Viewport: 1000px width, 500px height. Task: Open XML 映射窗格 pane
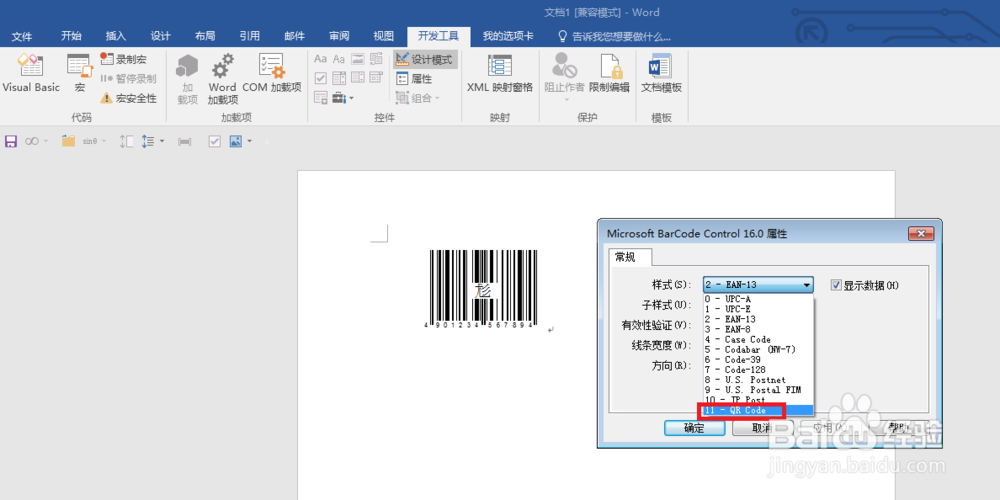click(x=500, y=73)
